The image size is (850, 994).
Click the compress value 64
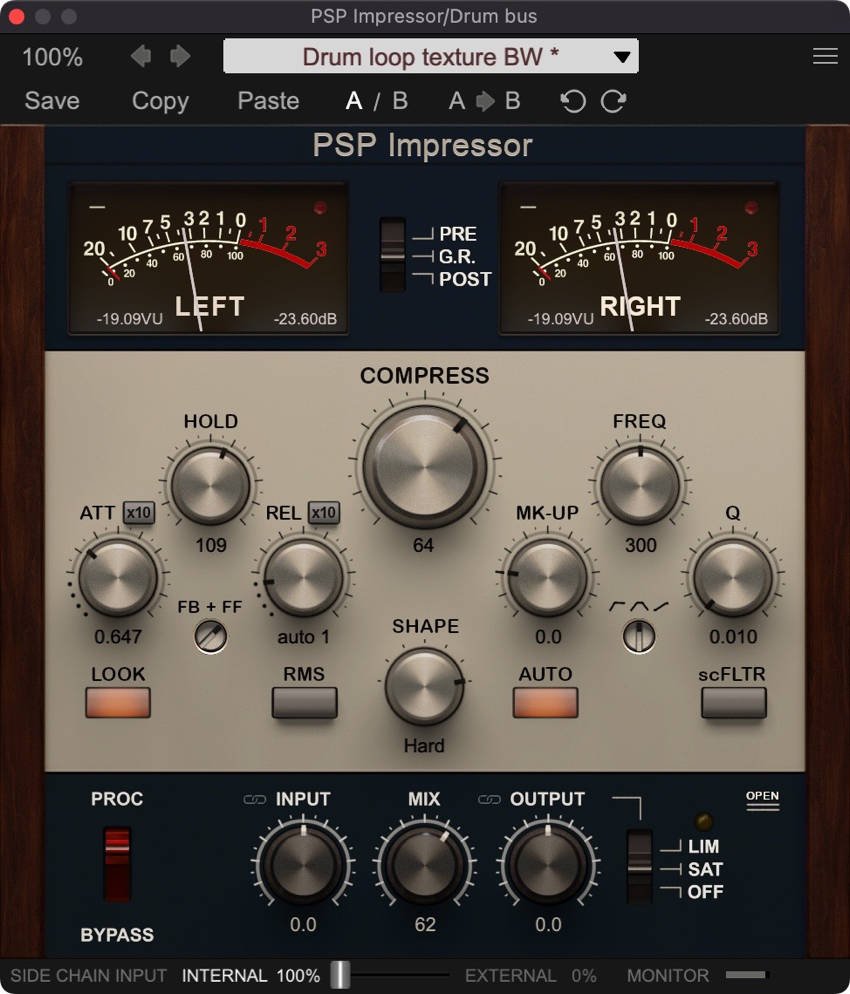coord(423,545)
